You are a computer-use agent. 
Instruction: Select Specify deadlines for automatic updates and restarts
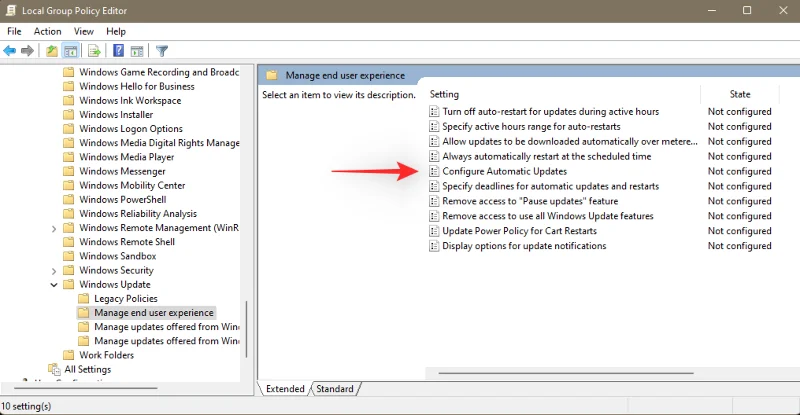coord(551,186)
